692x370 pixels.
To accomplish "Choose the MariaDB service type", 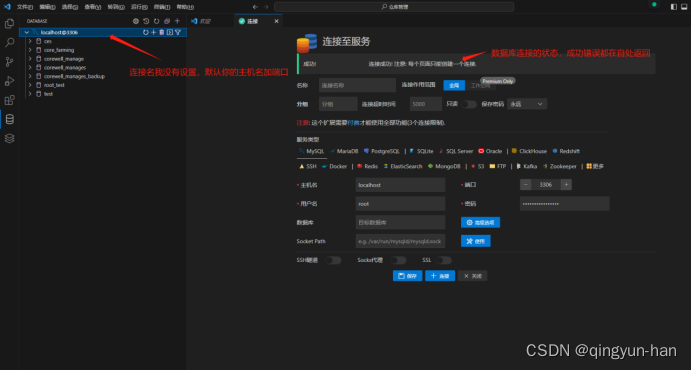I will click(344, 151).
